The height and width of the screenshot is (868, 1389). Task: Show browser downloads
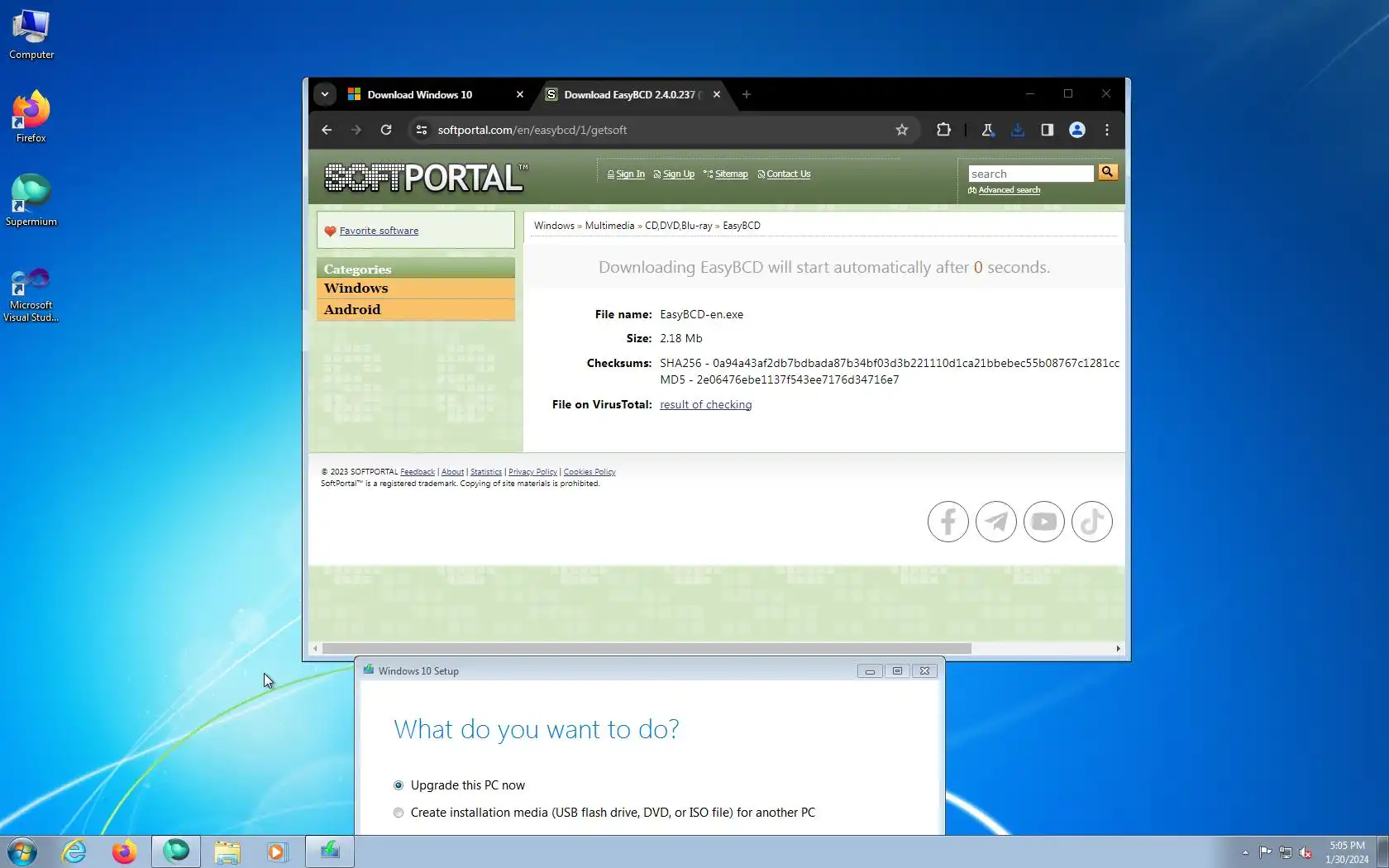1018,130
